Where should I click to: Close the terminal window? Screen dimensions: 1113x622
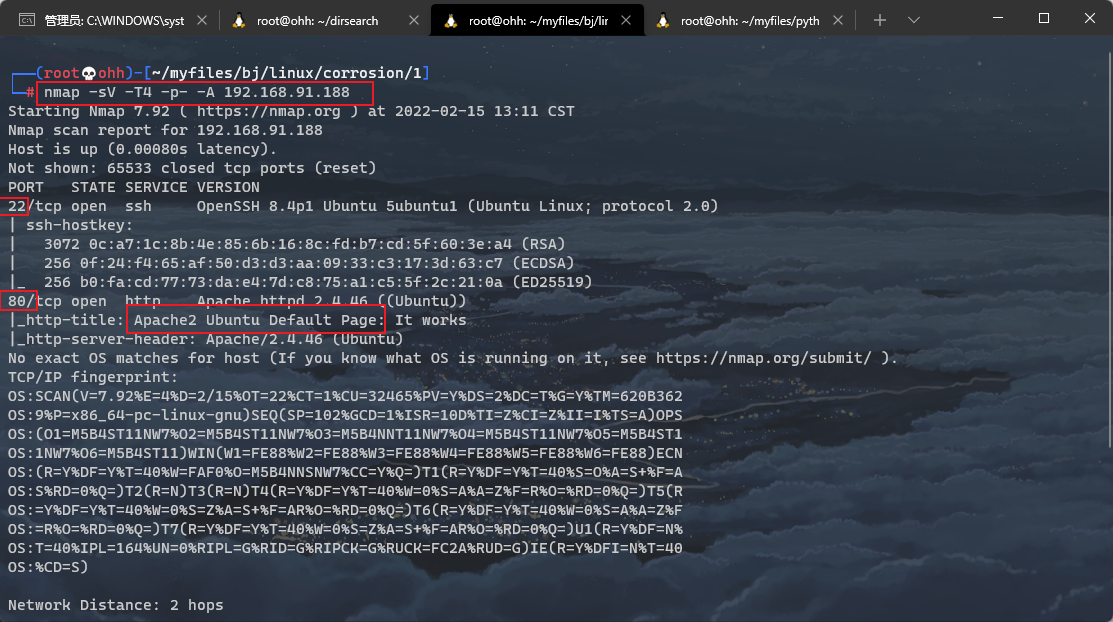pos(1090,18)
